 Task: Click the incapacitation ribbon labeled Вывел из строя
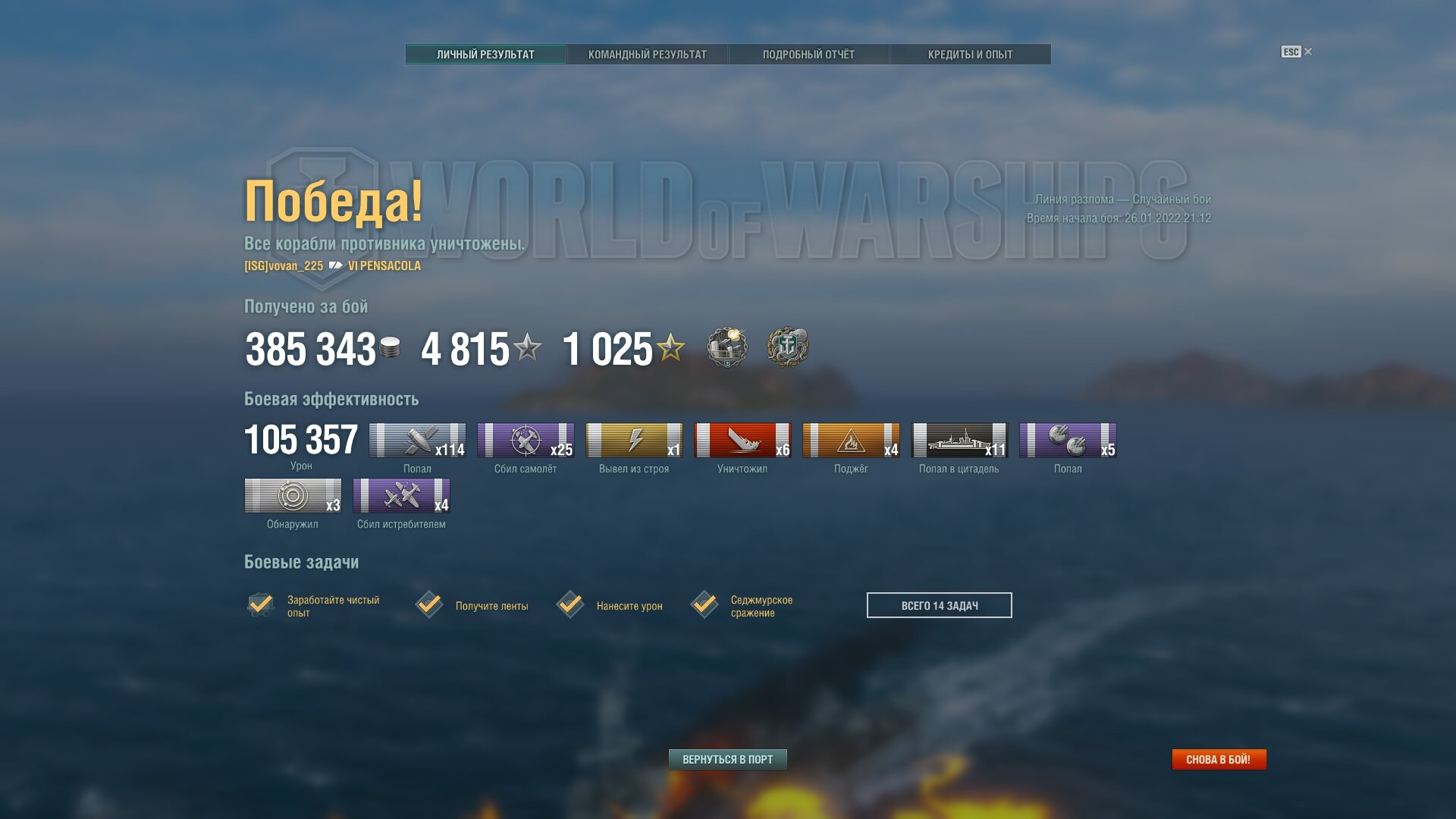coord(634,440)
